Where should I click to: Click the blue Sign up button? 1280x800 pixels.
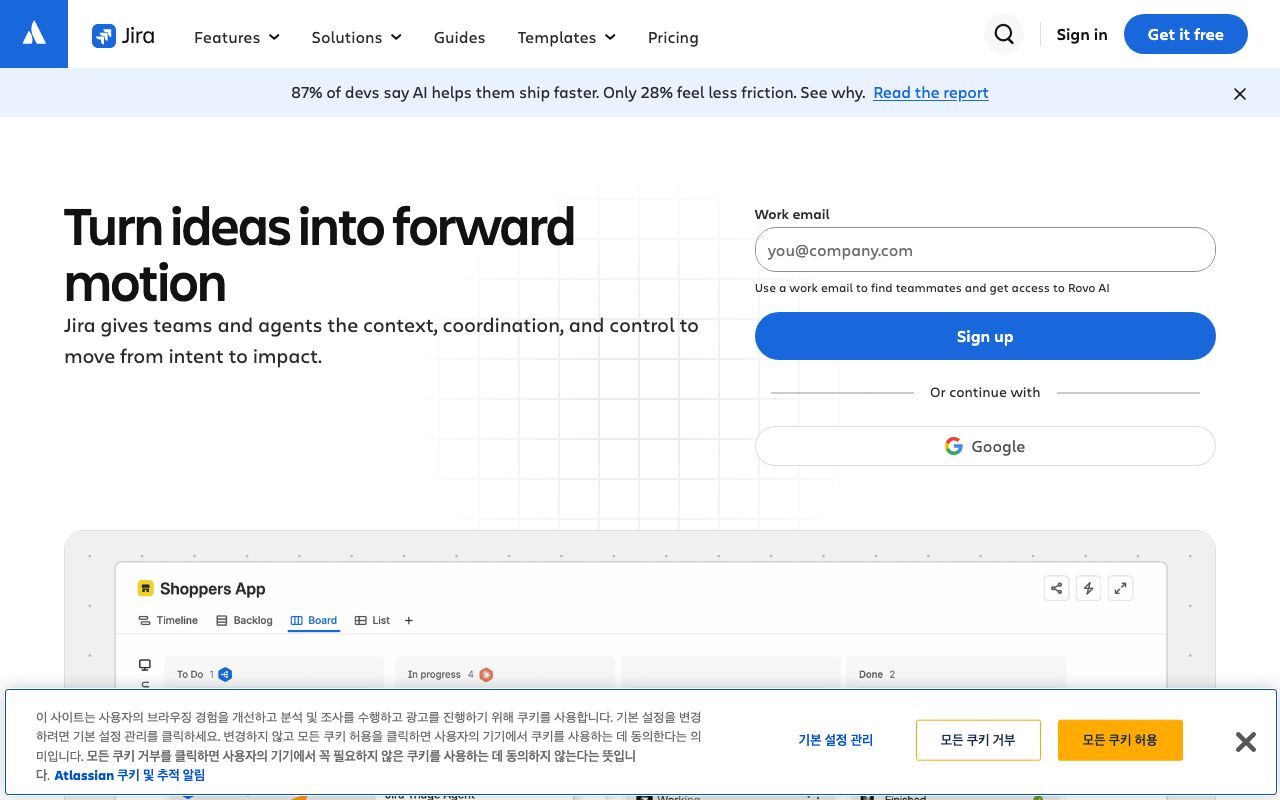[985, 336]
